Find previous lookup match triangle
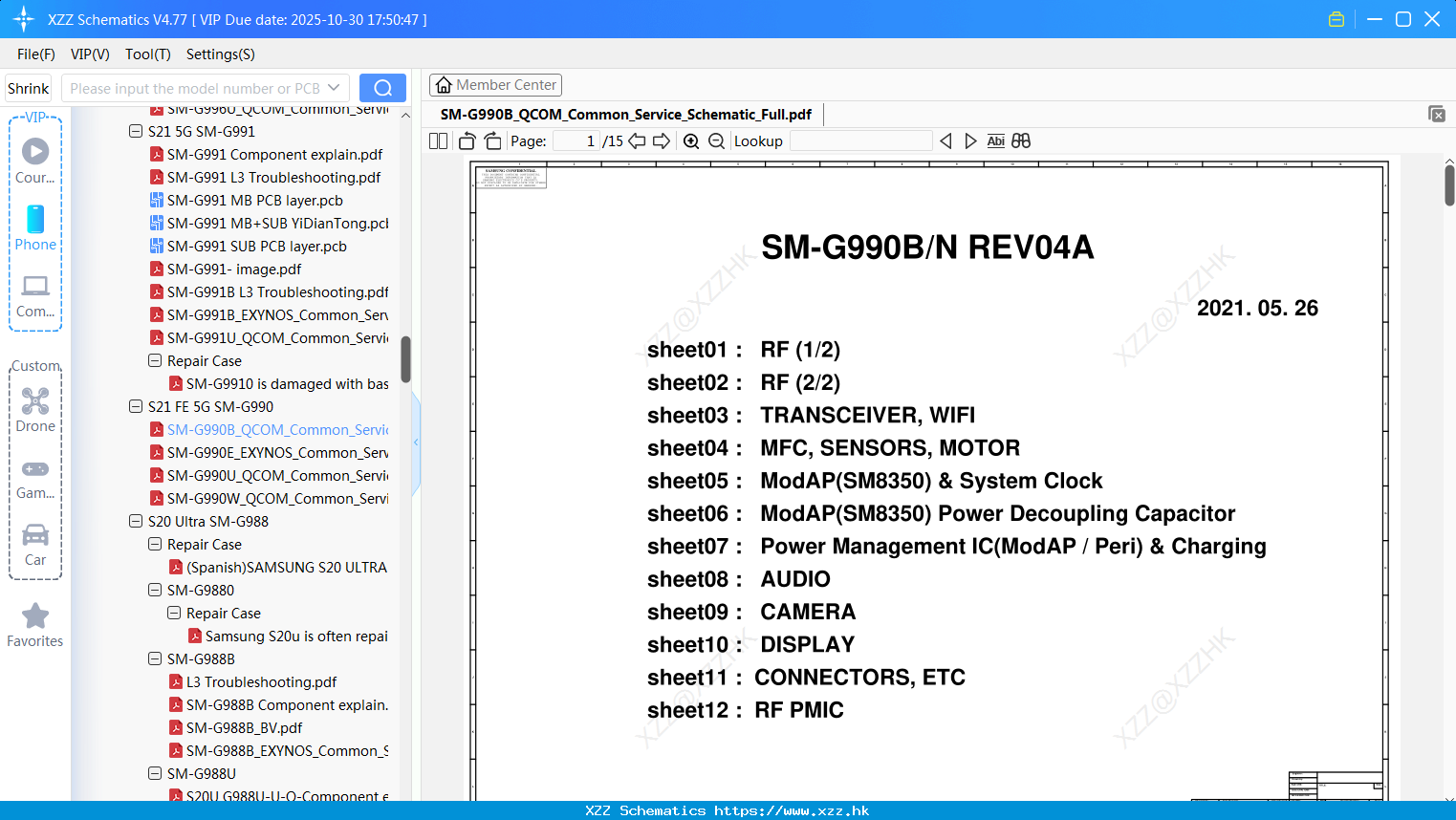The width and height of the screenshot is (1456, 820). 945,141
